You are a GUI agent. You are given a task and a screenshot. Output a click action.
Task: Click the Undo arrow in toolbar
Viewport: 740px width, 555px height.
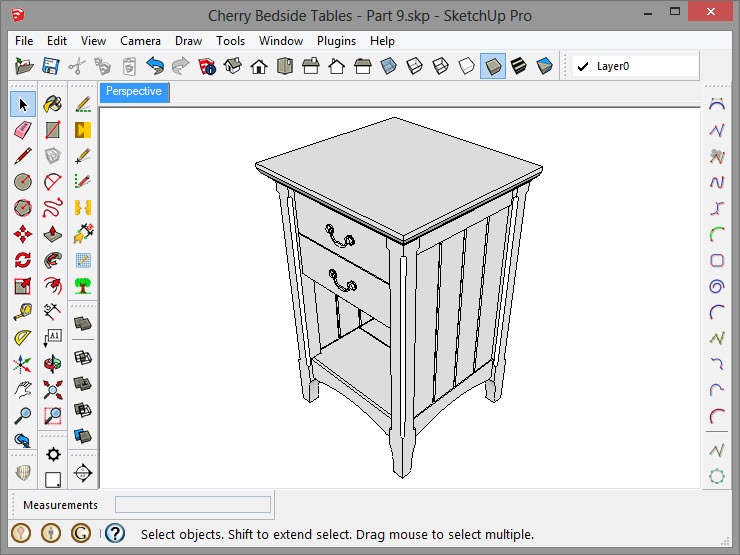pyautogui.click(x=154, y=67)
